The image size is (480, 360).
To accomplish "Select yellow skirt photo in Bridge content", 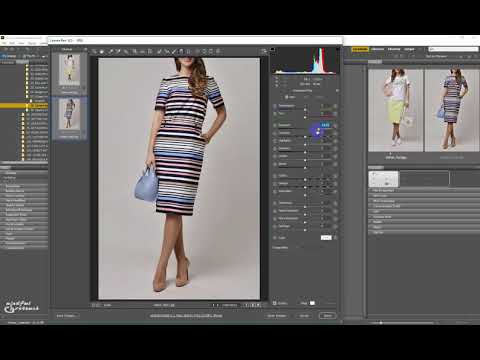I will (x=396, y=110).
